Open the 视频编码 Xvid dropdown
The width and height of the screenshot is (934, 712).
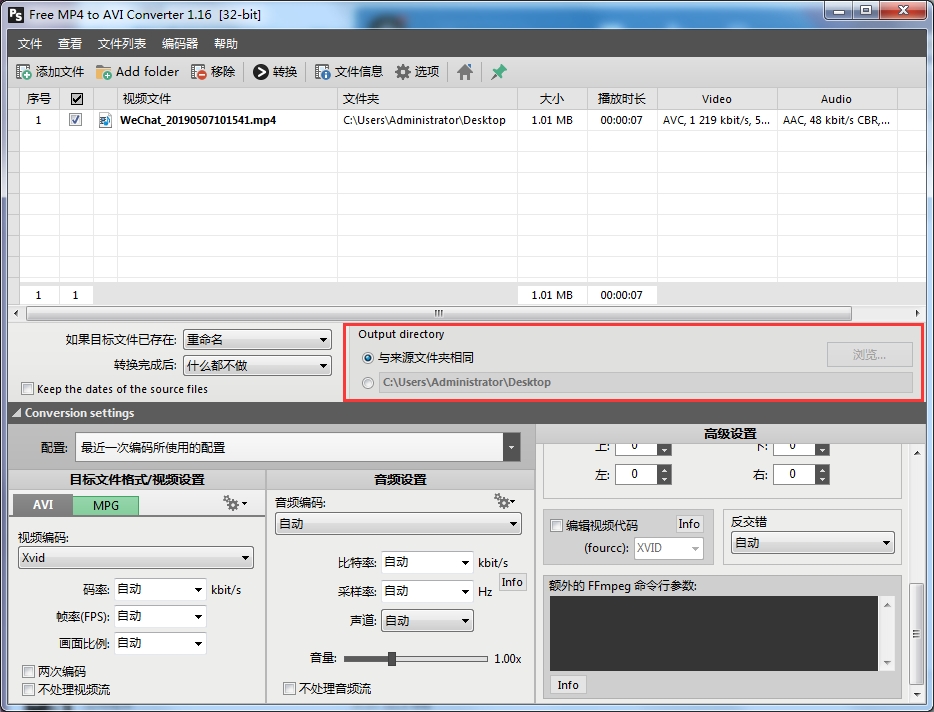[x=135, y=558]
